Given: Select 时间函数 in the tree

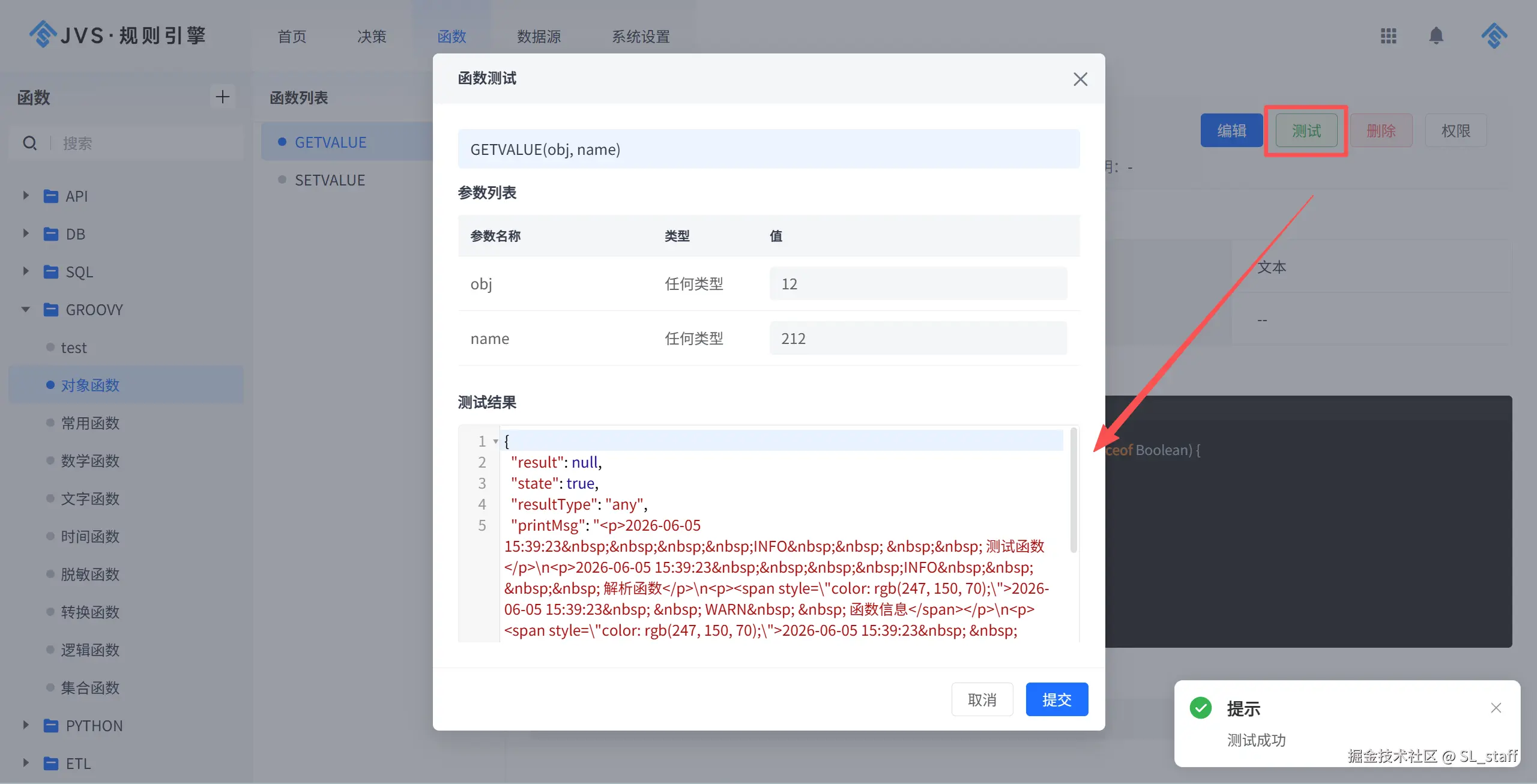Looking at the screenshot, I should point(90,537).
